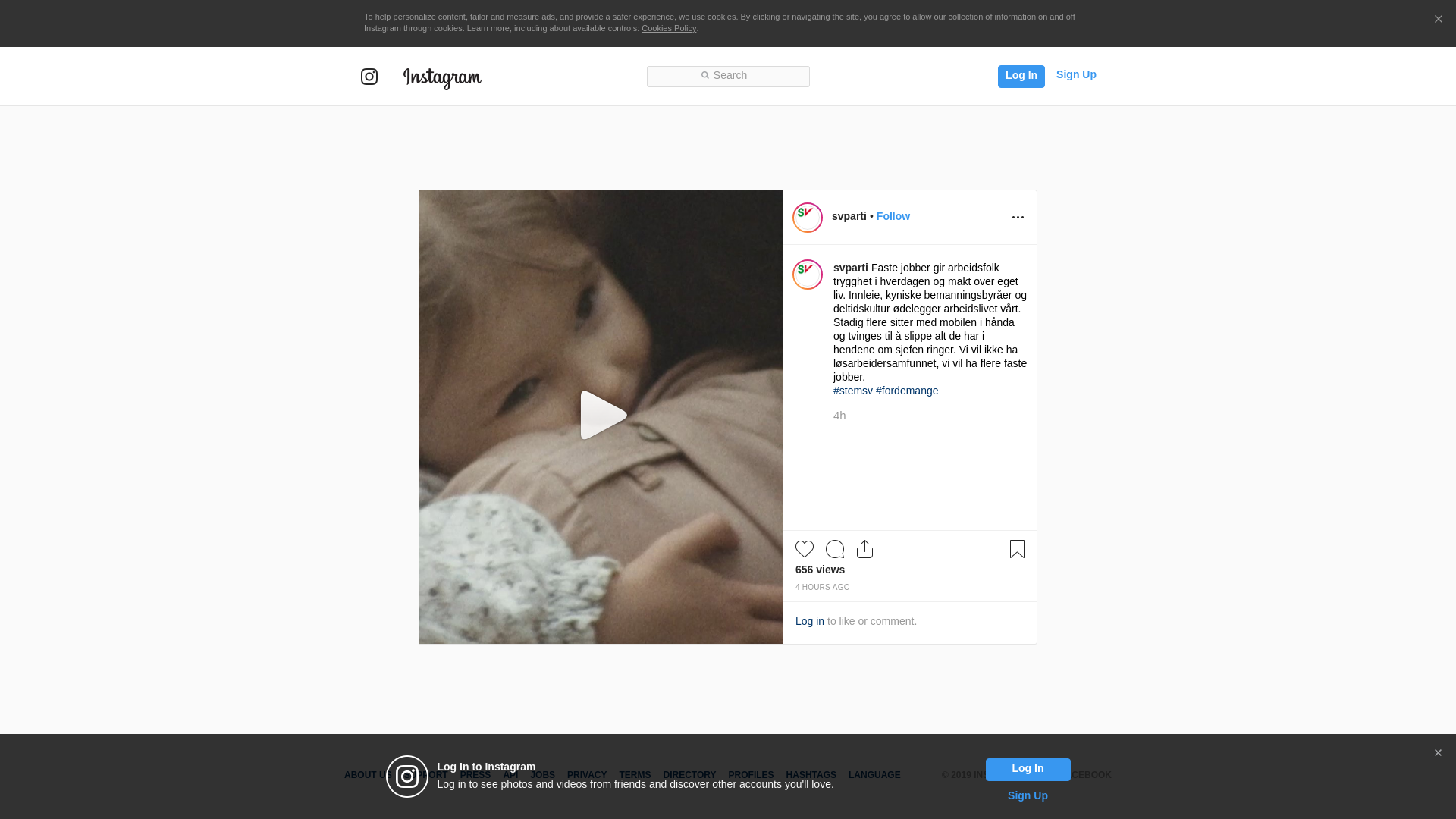
Task: Open the LANGUAGE footer selector
Action: point(874,776)
